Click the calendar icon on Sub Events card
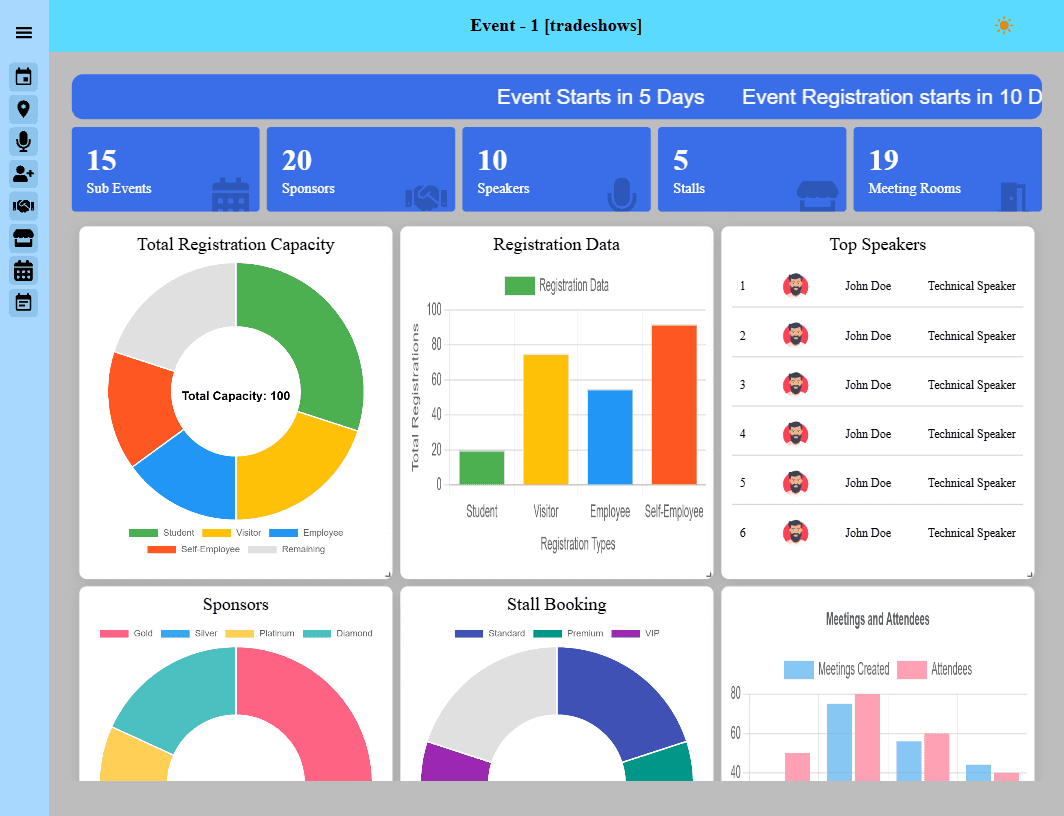Viewport: 1064px width, 816px height. 231,194
